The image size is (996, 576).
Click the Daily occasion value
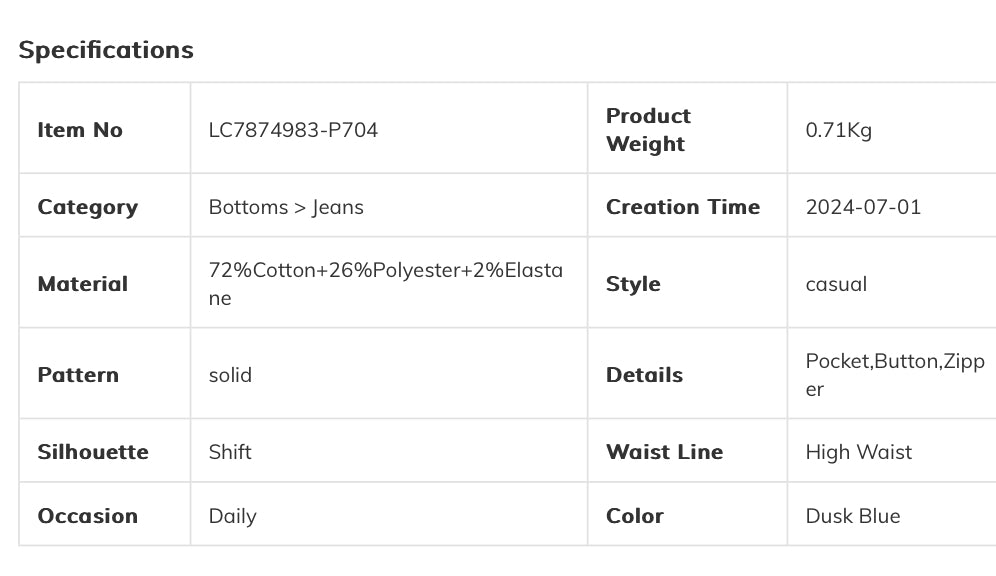(233, 516)
